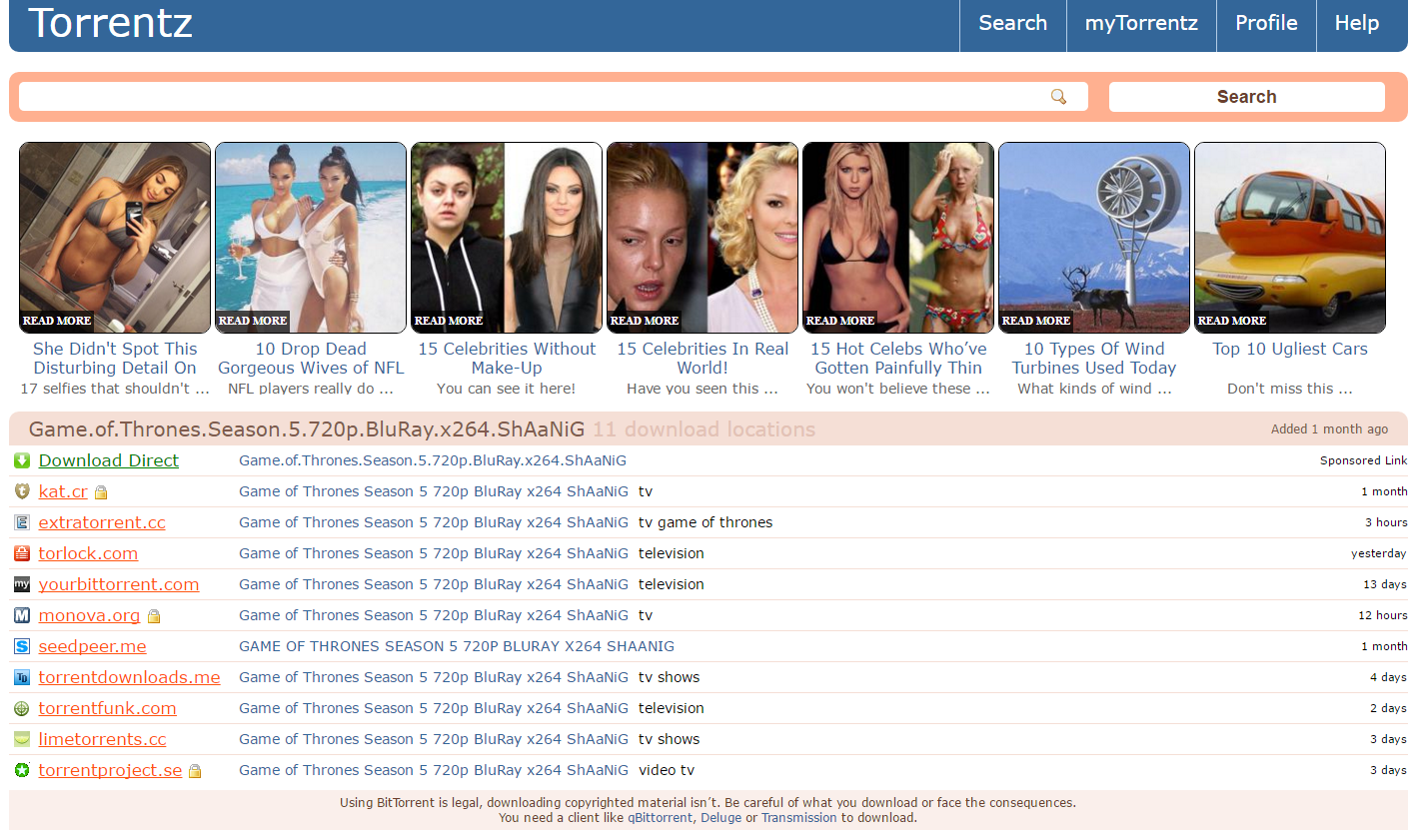This screenshot has height=840, width=1416.
Task: Click the padlock icon next to torrentproject.se
Action: pyautogui.click(x=195, y=771)
